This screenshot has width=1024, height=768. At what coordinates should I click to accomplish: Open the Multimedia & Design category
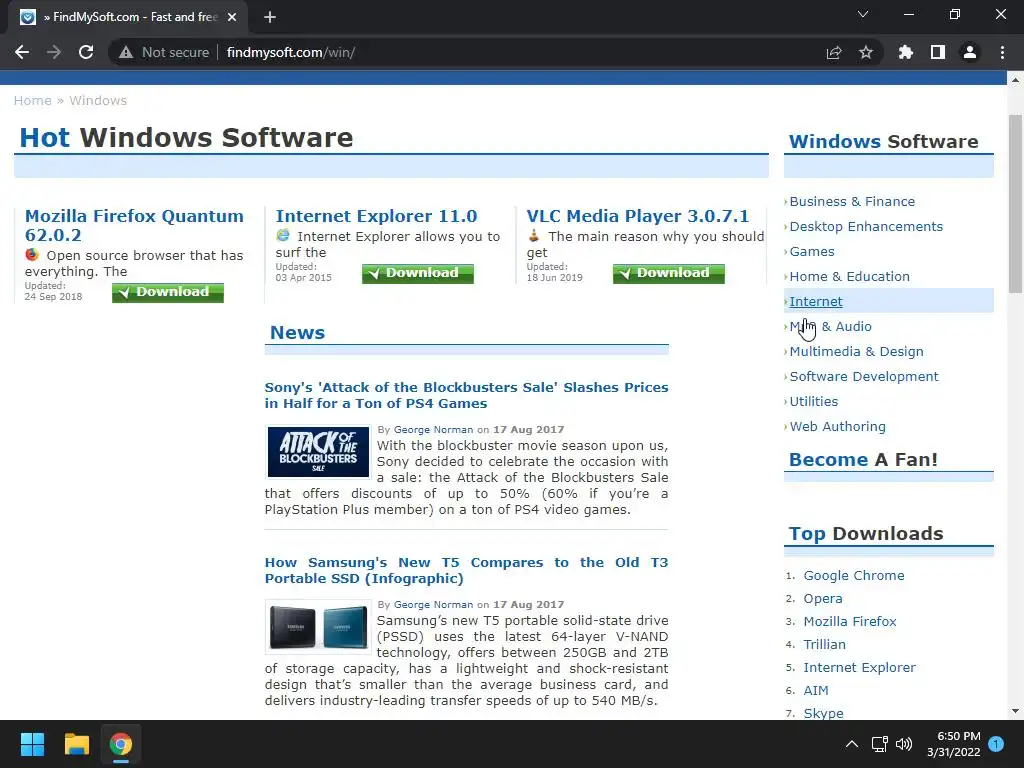857,351
